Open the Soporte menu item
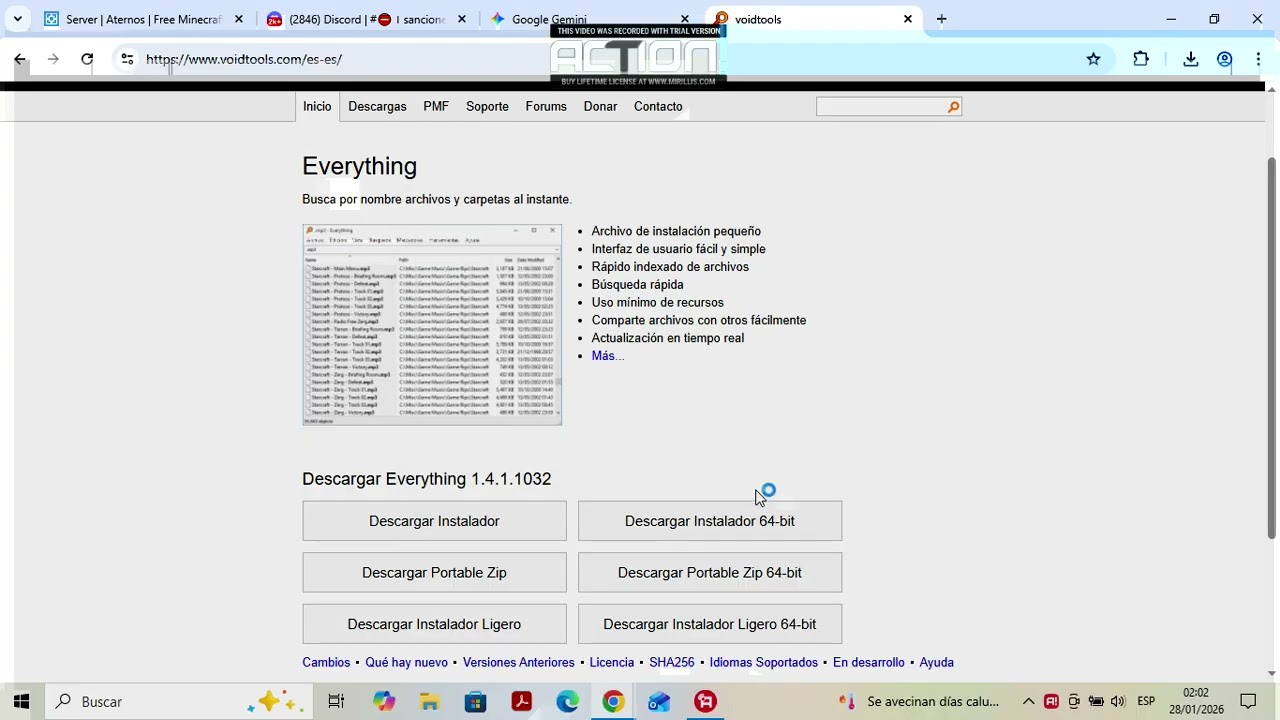Viewport: 1280px width, 720px height. tap(487, 106)
